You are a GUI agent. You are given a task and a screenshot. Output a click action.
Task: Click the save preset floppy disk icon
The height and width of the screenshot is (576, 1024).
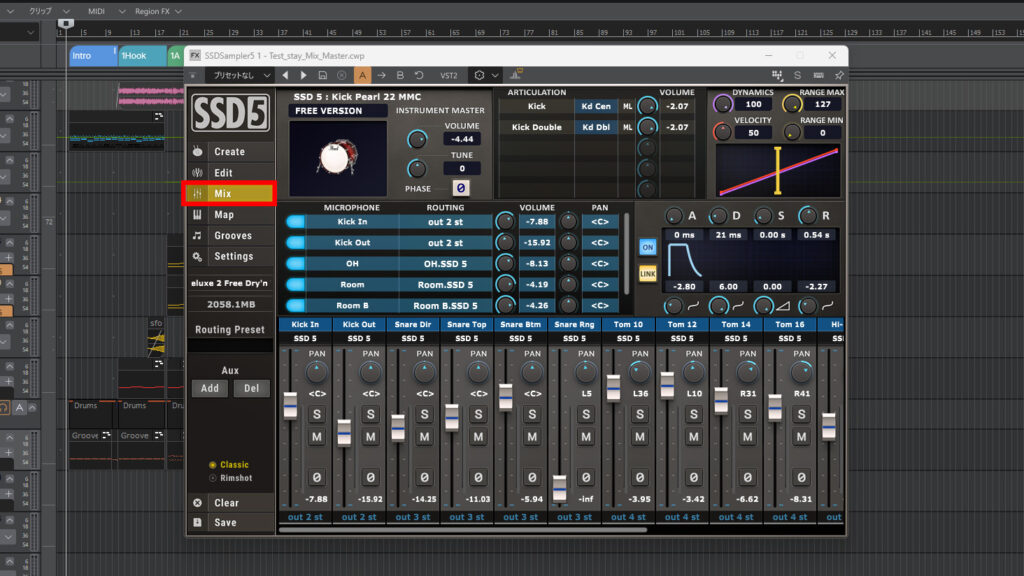pyautogui.click(x=322, y=75)
